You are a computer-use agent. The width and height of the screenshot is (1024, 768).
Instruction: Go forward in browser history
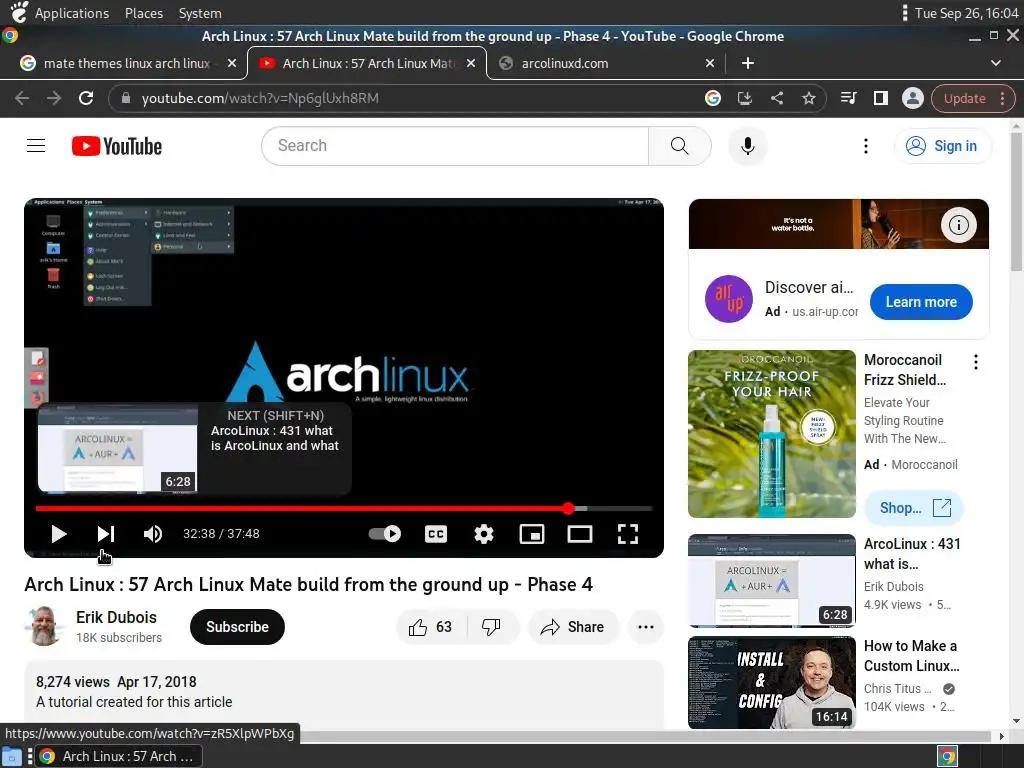pyautogui.click(x=54, y=98)
